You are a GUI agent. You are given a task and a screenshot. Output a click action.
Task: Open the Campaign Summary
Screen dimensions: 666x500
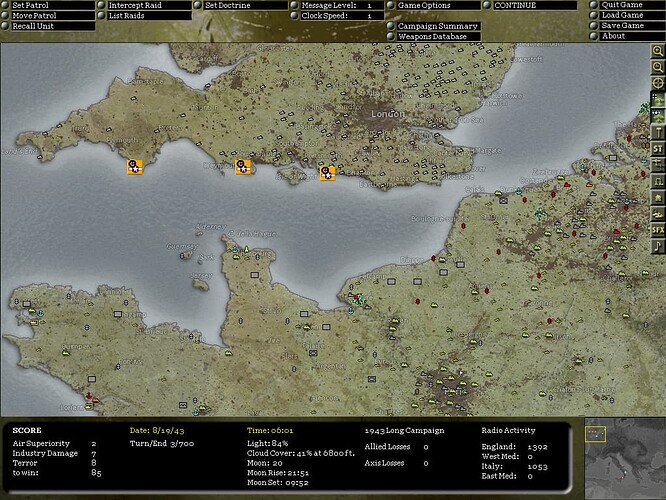click(434, 26)
